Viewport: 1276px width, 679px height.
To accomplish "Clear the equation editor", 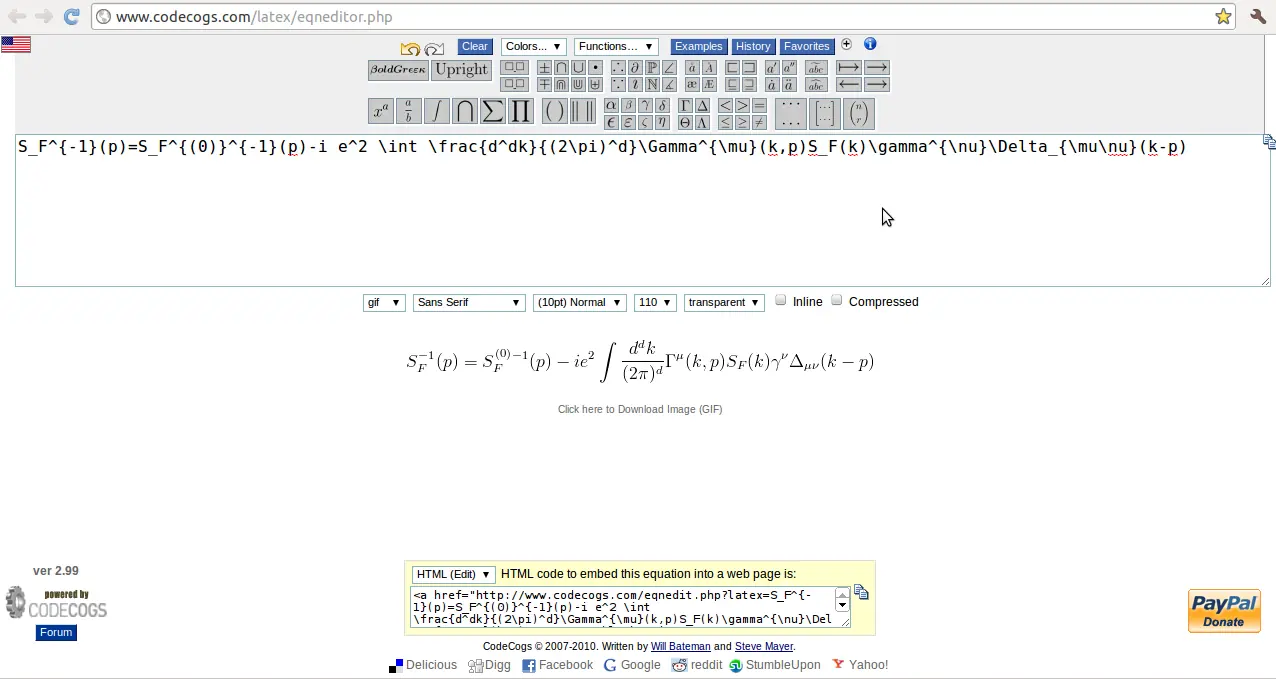I will coord(475,46).
